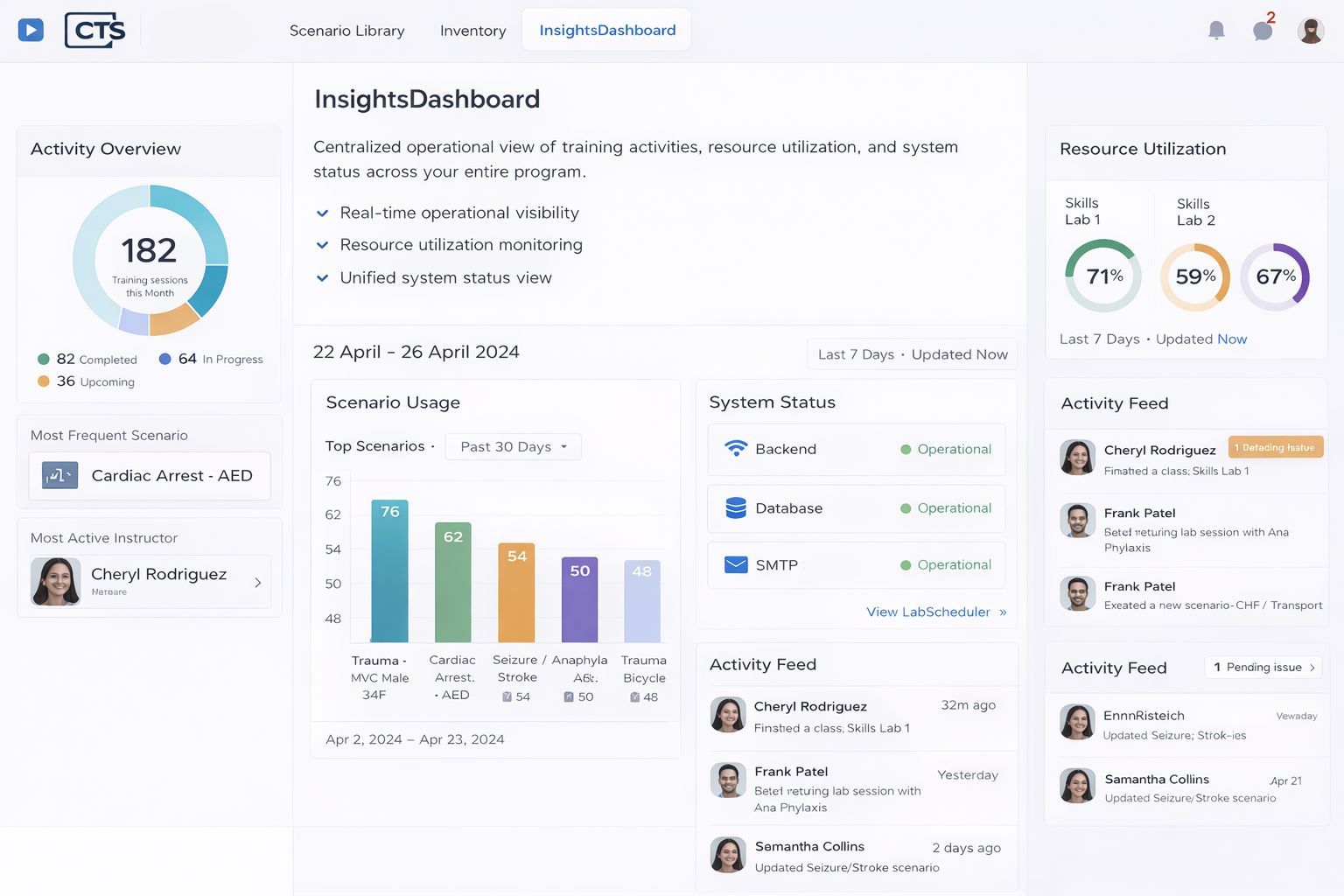Click Cheryl Rodriguez photo under Most Active Instructor
1344x896 pixels.
click(x=56, y=582)
